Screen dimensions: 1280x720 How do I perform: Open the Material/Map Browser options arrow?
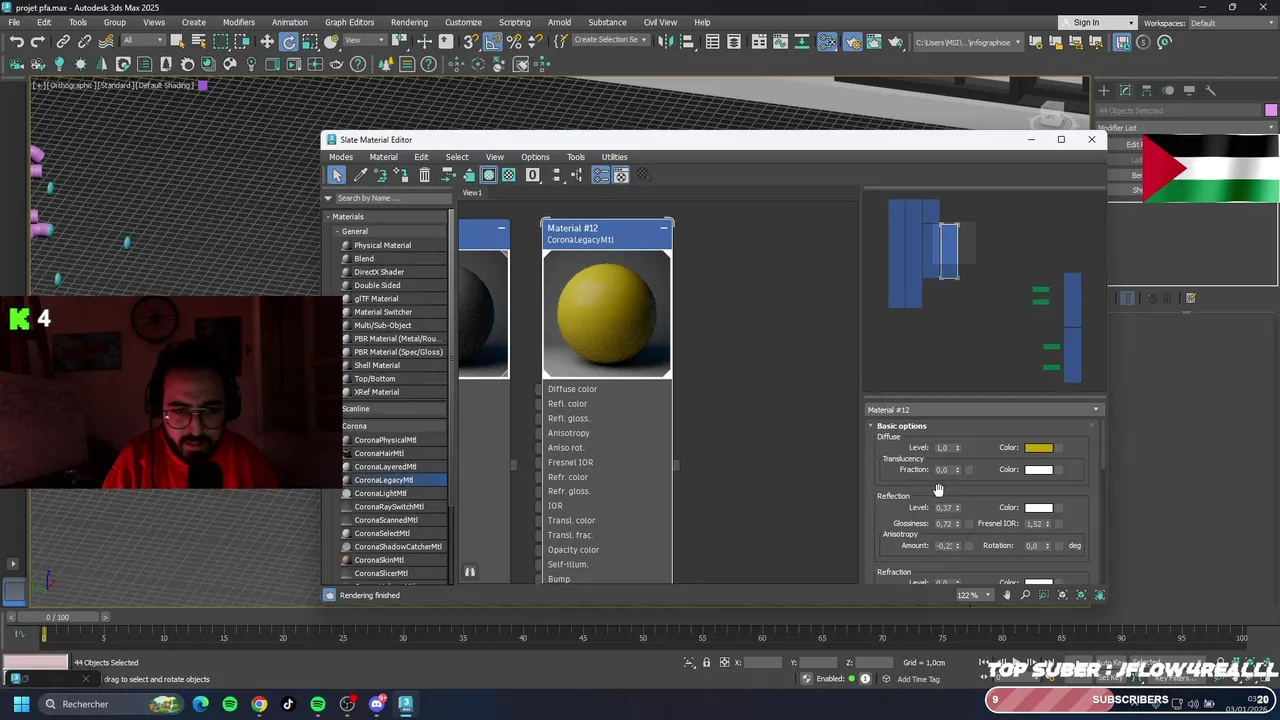coord(327,198)
